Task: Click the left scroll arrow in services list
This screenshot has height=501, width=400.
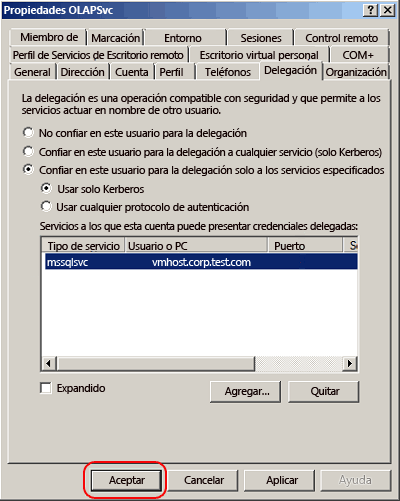Action: [49, 363]
